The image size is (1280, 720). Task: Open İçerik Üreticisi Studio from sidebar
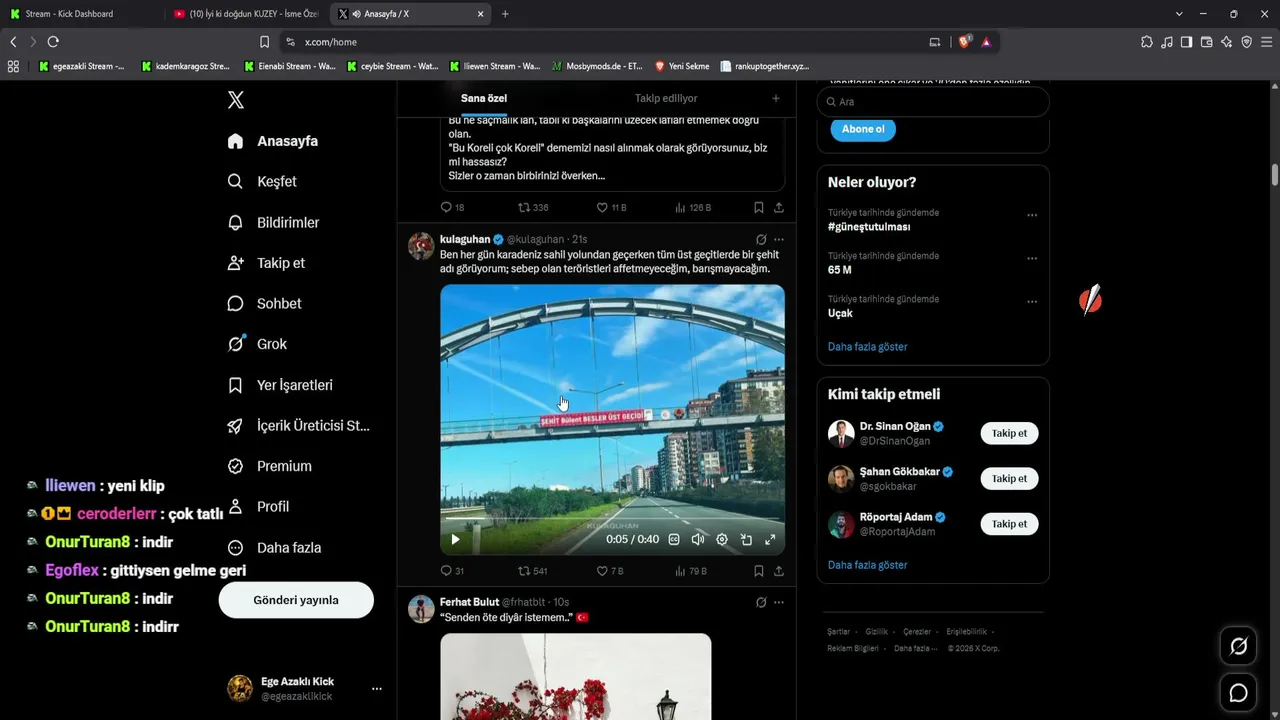tap(298, 426)
